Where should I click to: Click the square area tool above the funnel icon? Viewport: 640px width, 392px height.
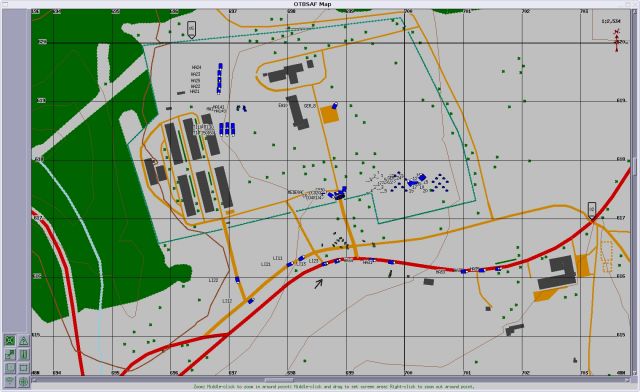coord(10,368)
